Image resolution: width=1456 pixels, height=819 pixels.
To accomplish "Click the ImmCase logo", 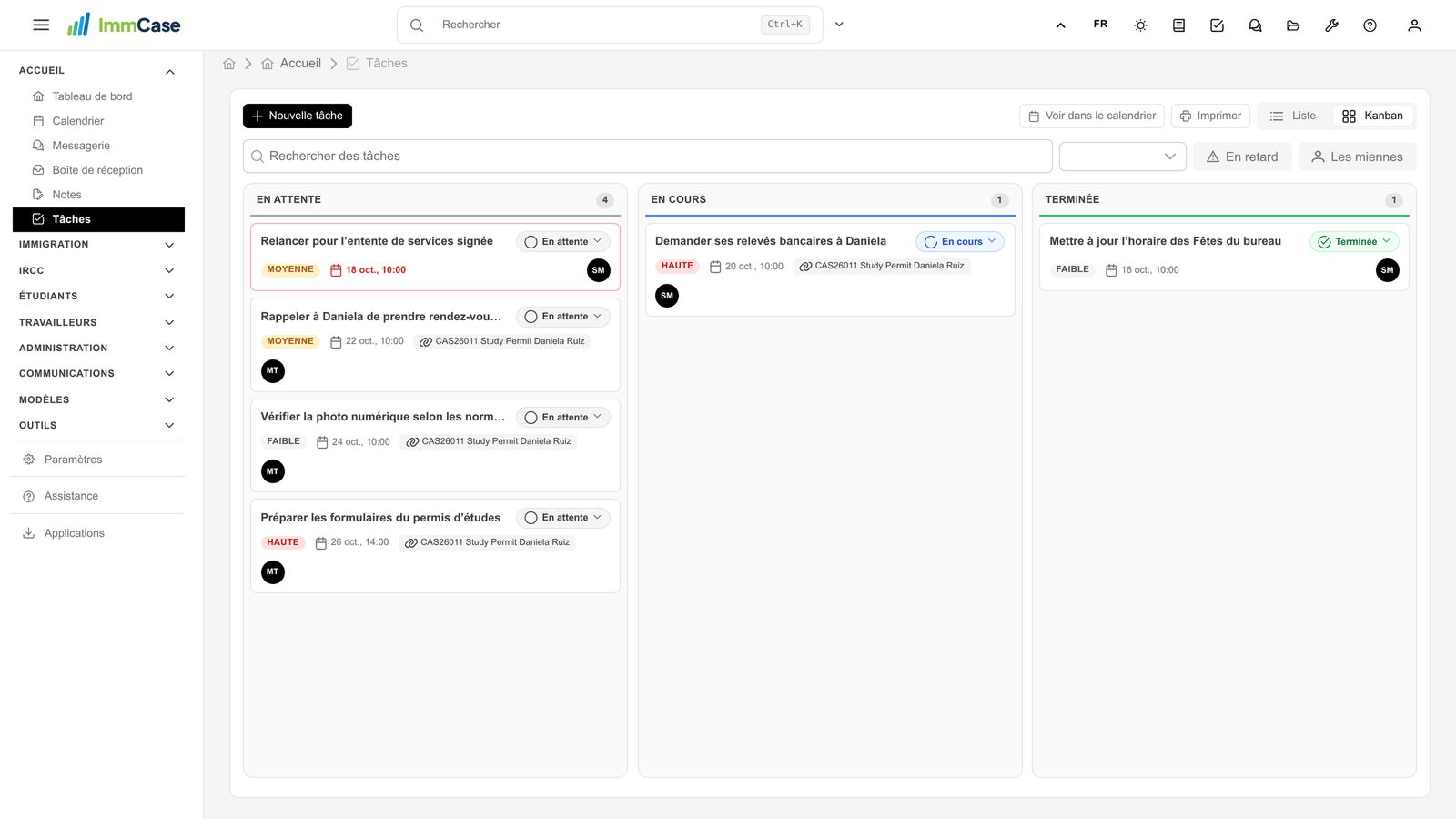I will (x=124, y=25).
